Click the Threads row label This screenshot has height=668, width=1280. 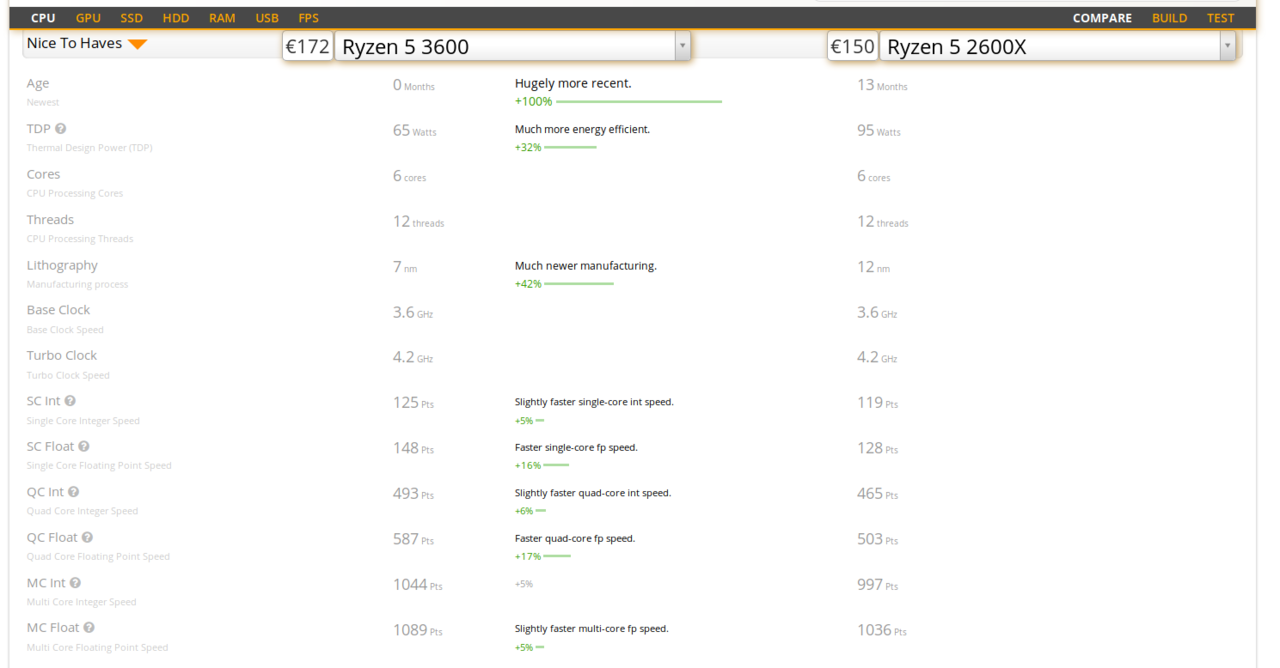(x=50, y=220)
